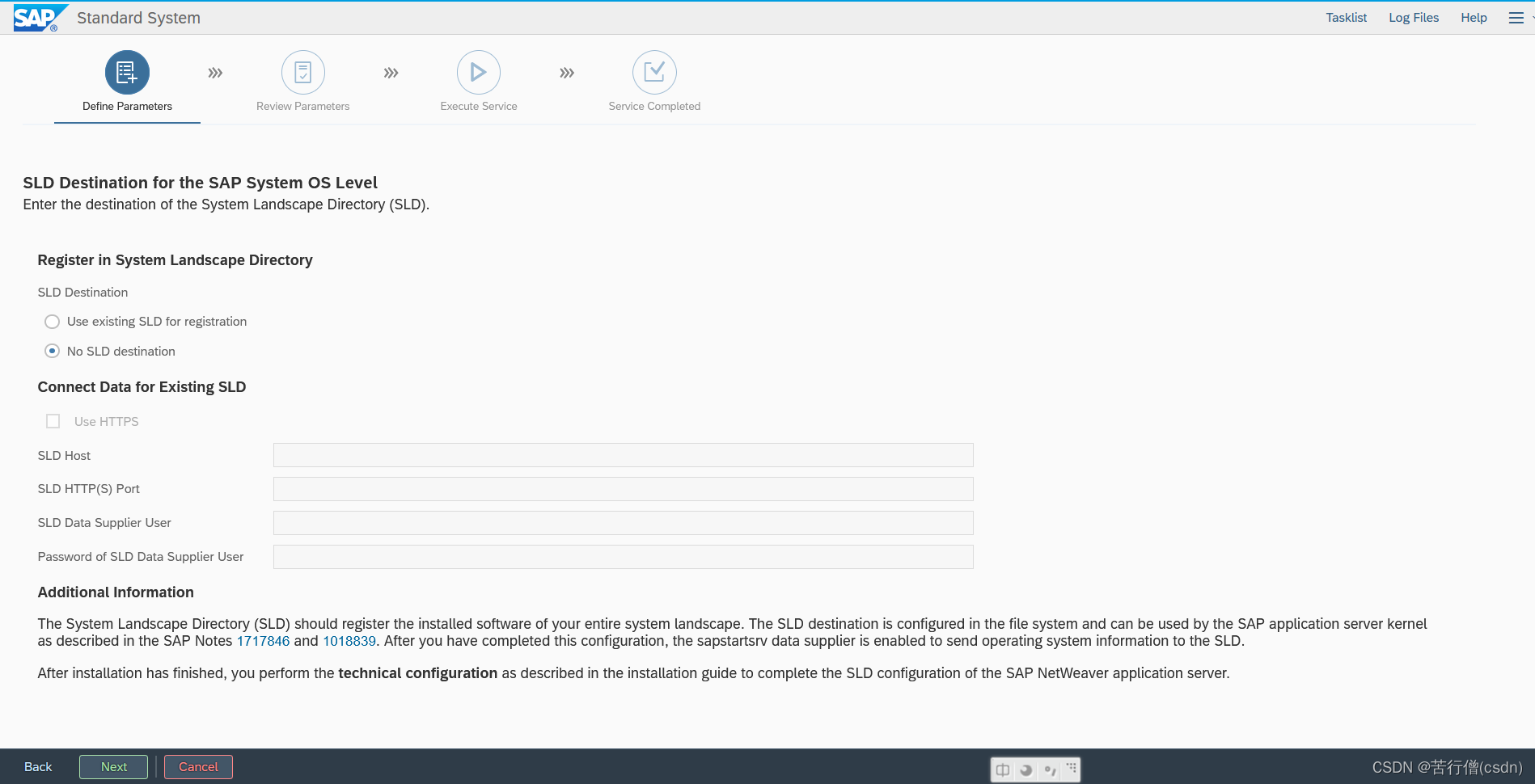Toggle punctuation mode icon in IME bar

(1050, 769)
